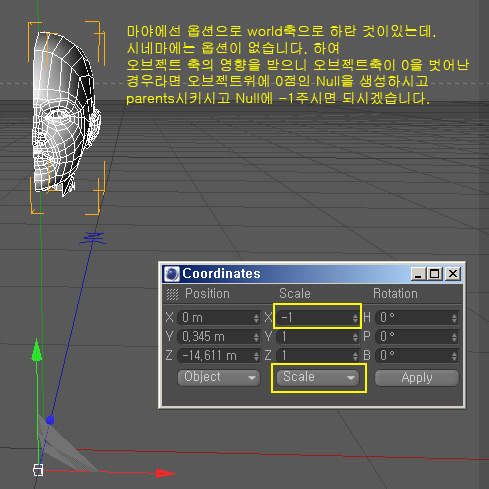Click the Position Z field -14.611 m

pos(218,356)
